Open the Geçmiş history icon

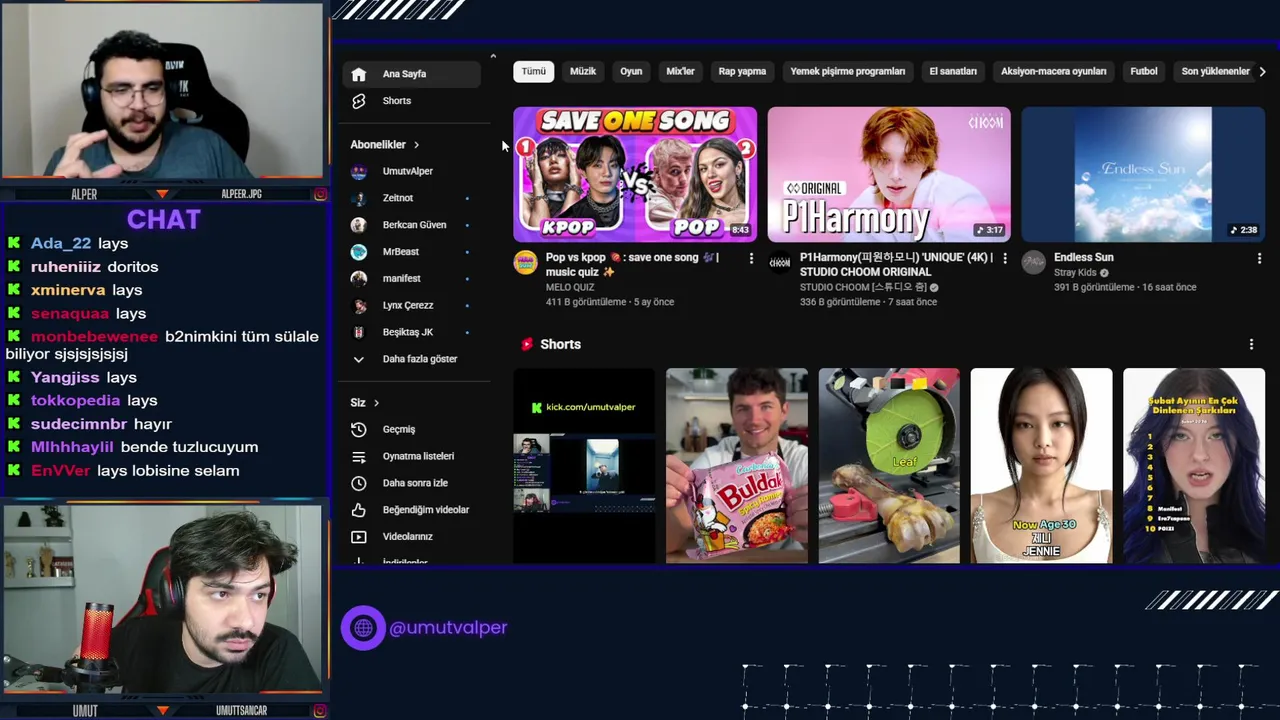click(x=359, y=429)
